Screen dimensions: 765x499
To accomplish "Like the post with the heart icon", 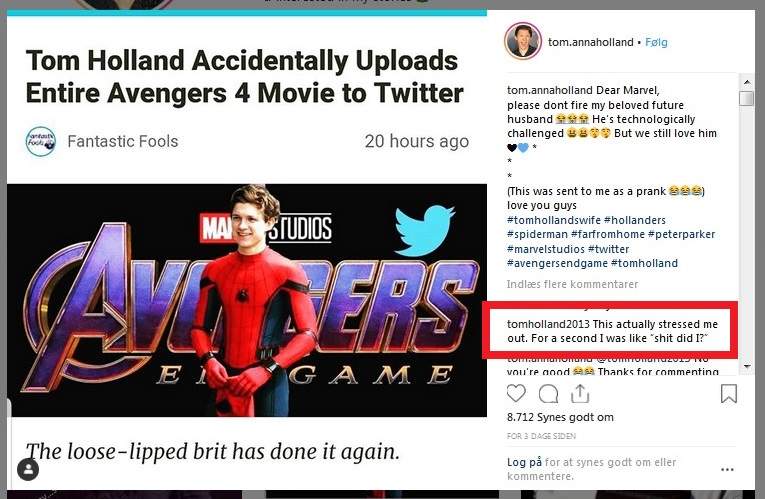I will click(x=516, y=393).
